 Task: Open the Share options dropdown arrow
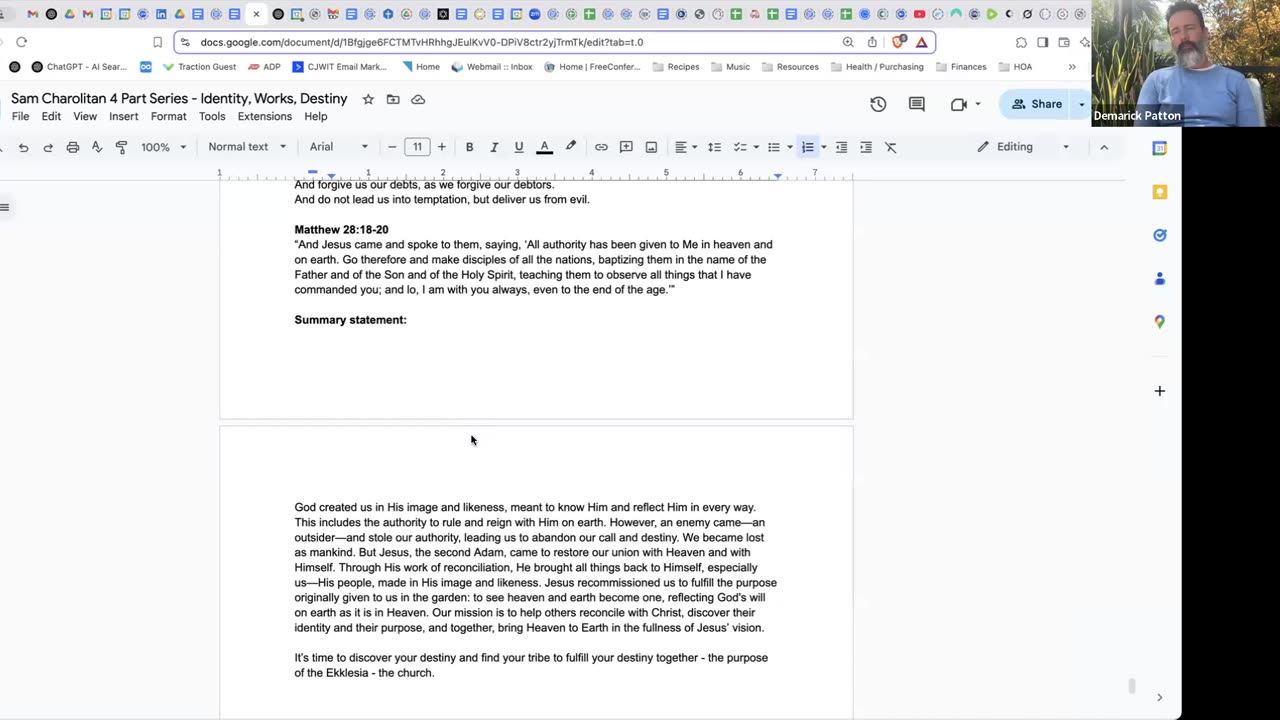click(1081, 104)
